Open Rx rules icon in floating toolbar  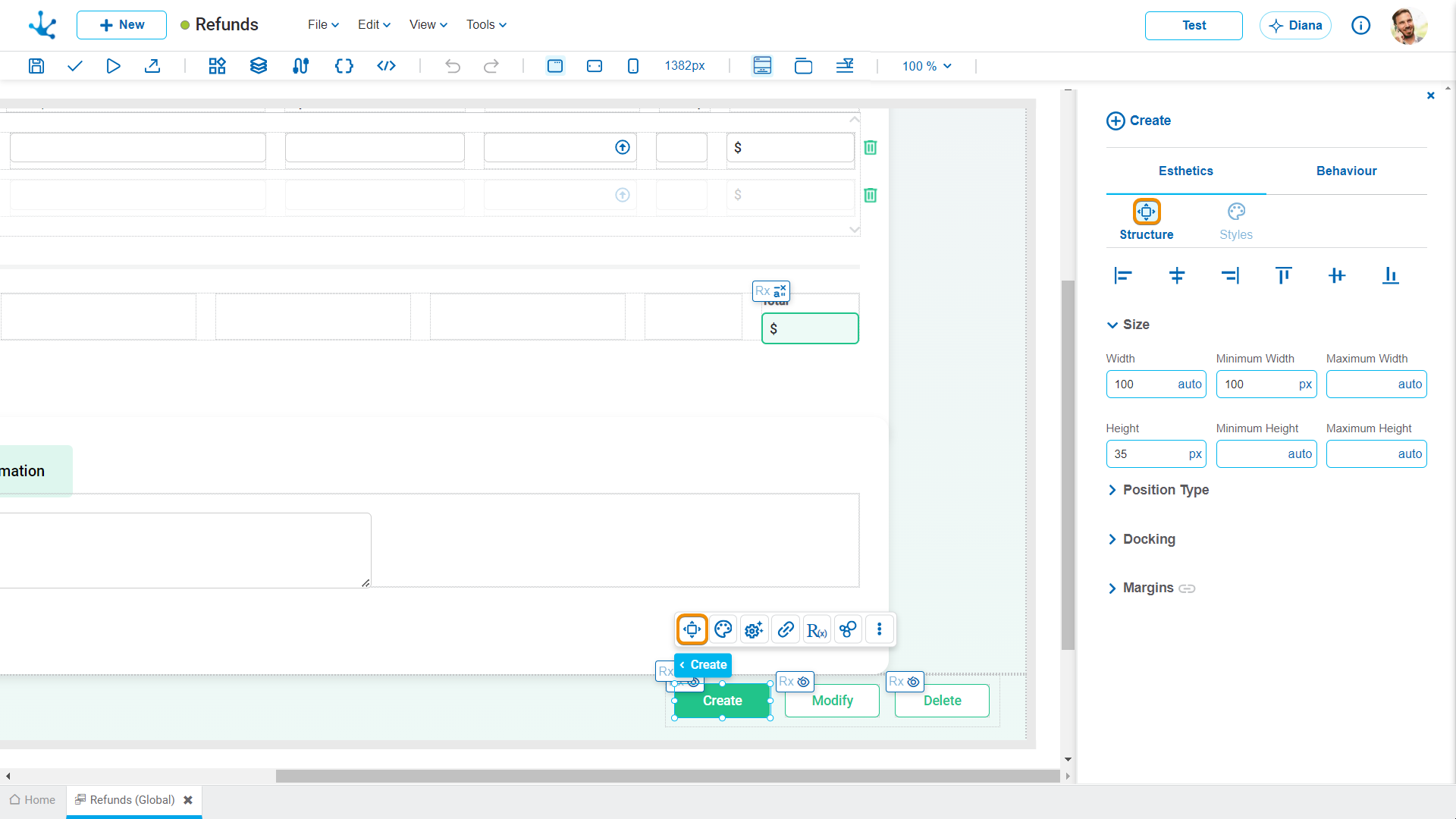[x=817, y=629]
